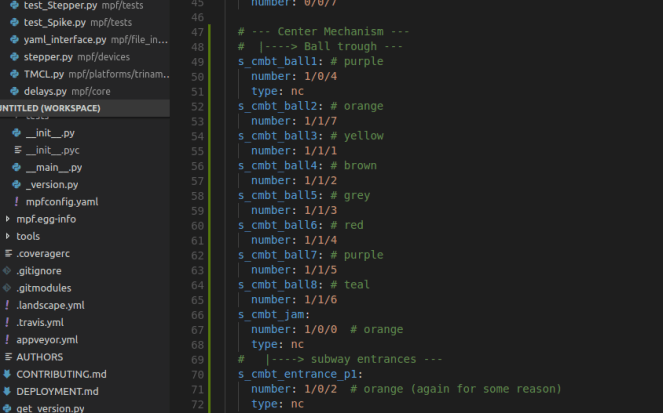Click line number 47 in gutter
The image size is (663, 413).
[x=197, y=32]
